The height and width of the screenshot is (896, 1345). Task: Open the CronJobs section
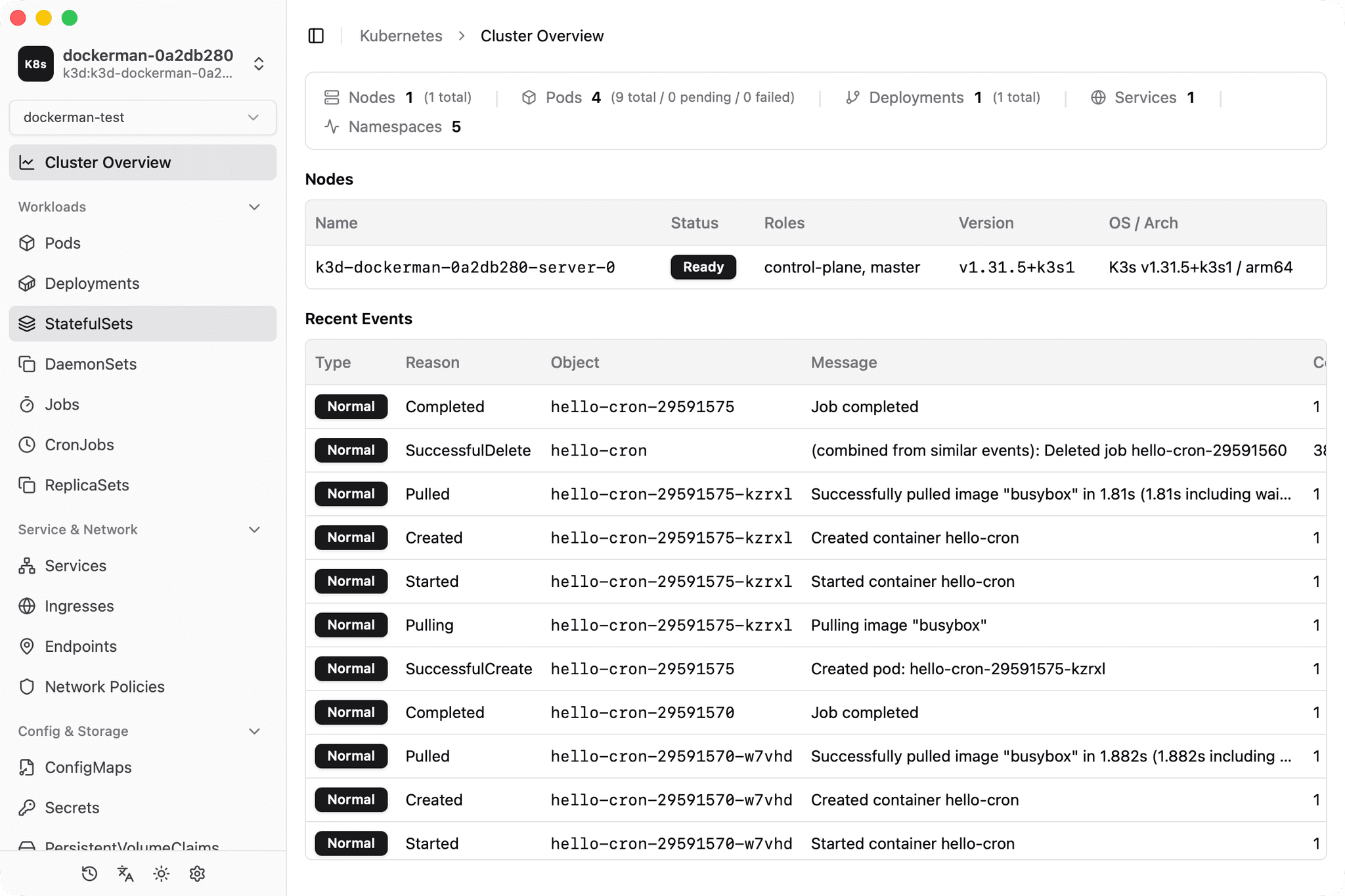[x=79, y=444]
